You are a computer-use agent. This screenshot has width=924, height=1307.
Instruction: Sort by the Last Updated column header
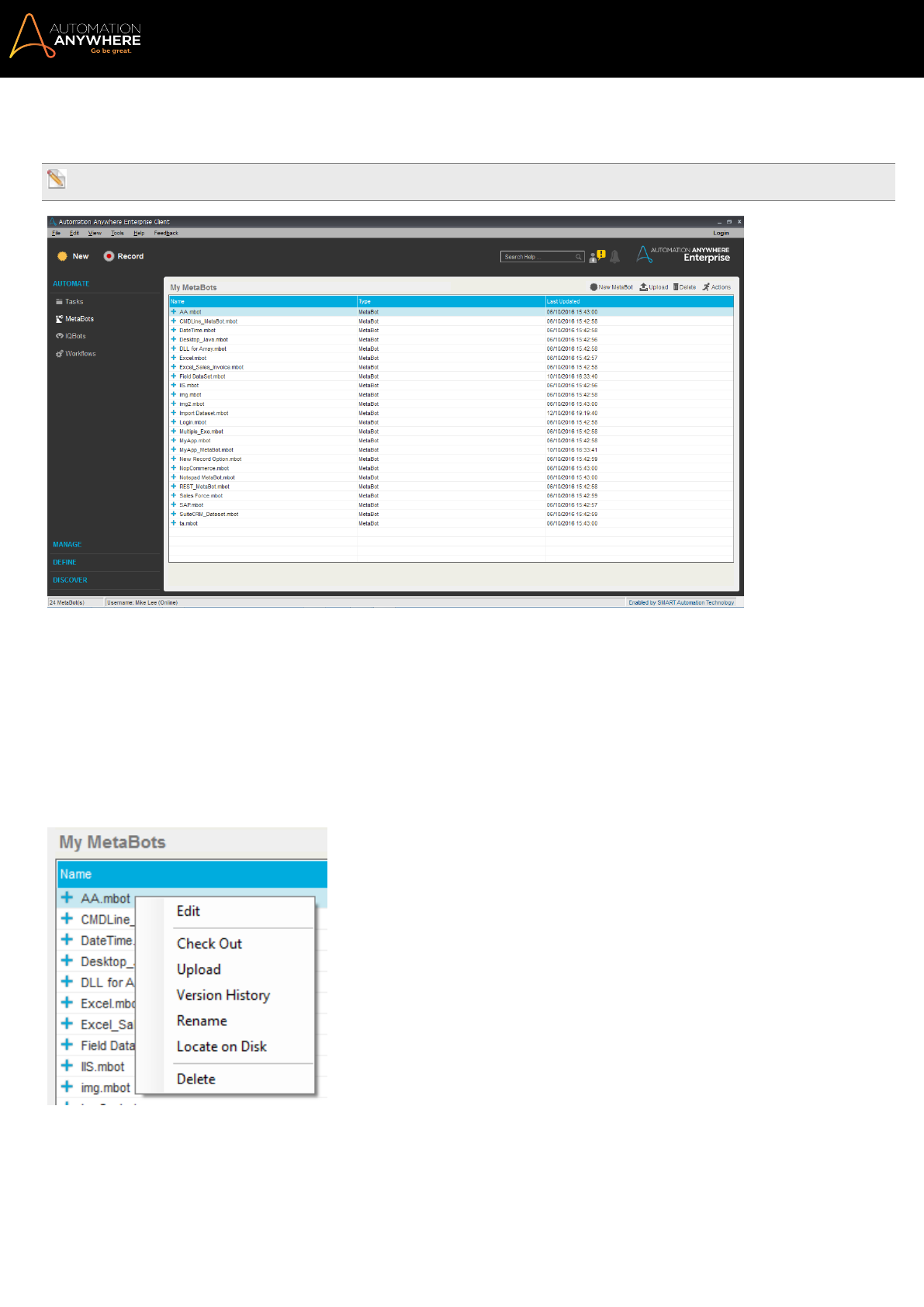[x=639, y=301]
